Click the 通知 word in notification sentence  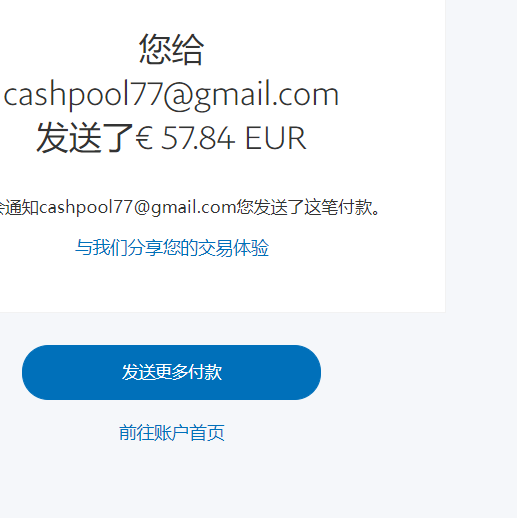coord(22,207)
